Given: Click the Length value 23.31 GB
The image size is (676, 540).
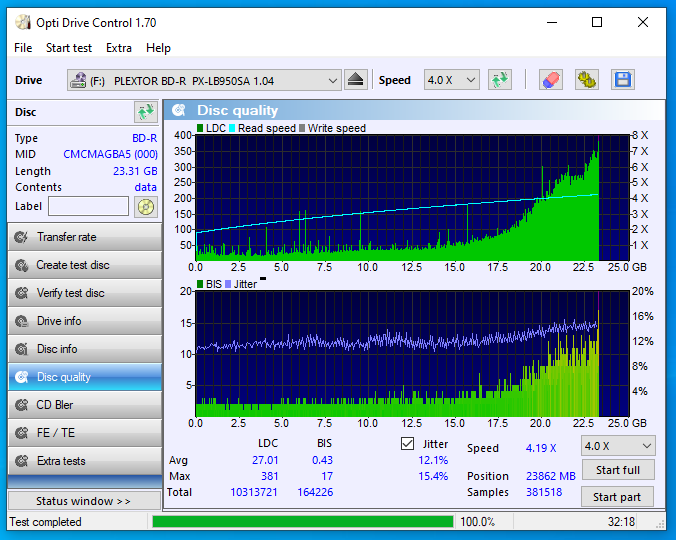Looking at the screenshot, I should pyautogui.click(x=135, y=171).
